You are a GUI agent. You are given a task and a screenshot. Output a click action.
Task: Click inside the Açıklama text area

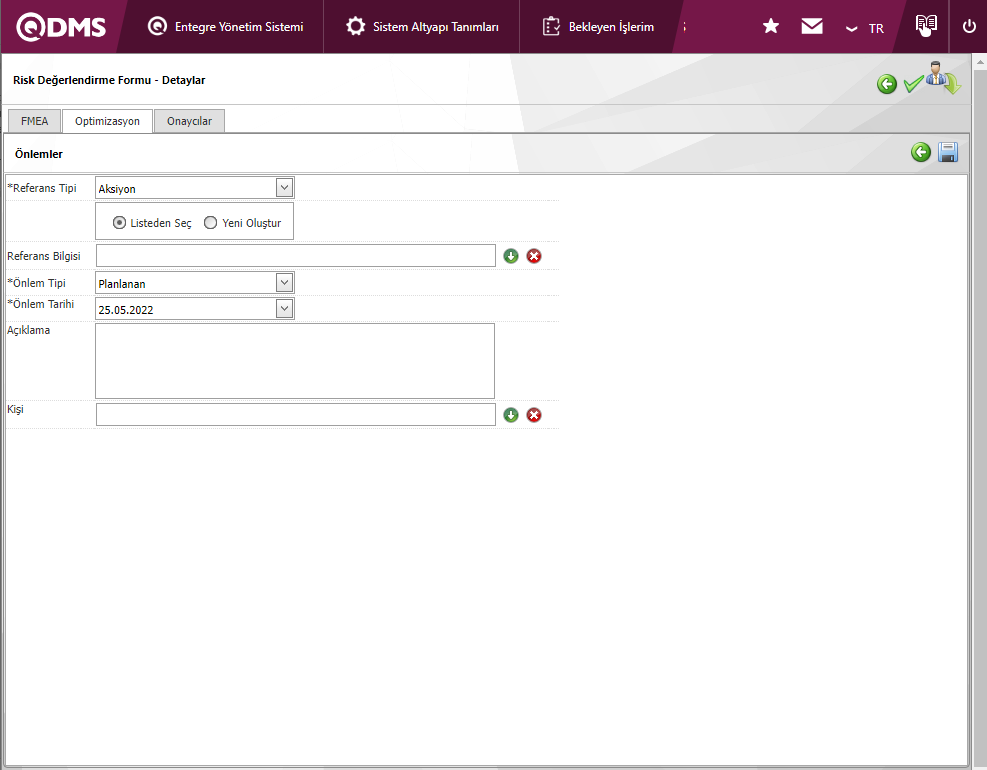(295, 360)
